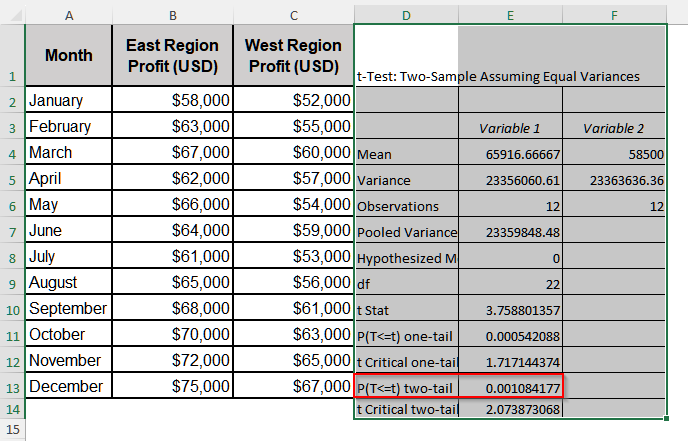Select September West profit $61,000
Screen dimensions: 688x441
(293, 308)
